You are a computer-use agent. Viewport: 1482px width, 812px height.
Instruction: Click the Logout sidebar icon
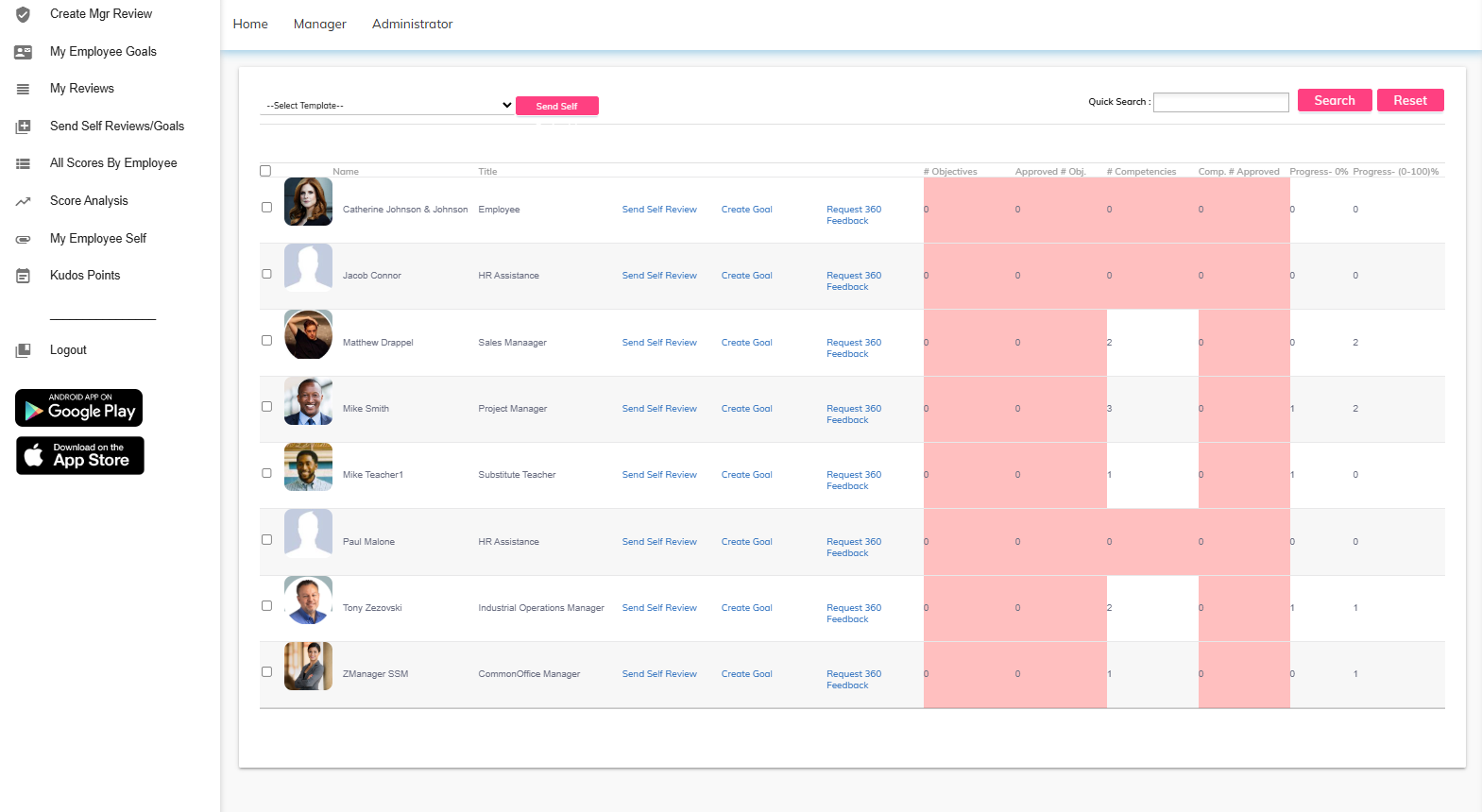pyautogui.click(x=24, y=350)
